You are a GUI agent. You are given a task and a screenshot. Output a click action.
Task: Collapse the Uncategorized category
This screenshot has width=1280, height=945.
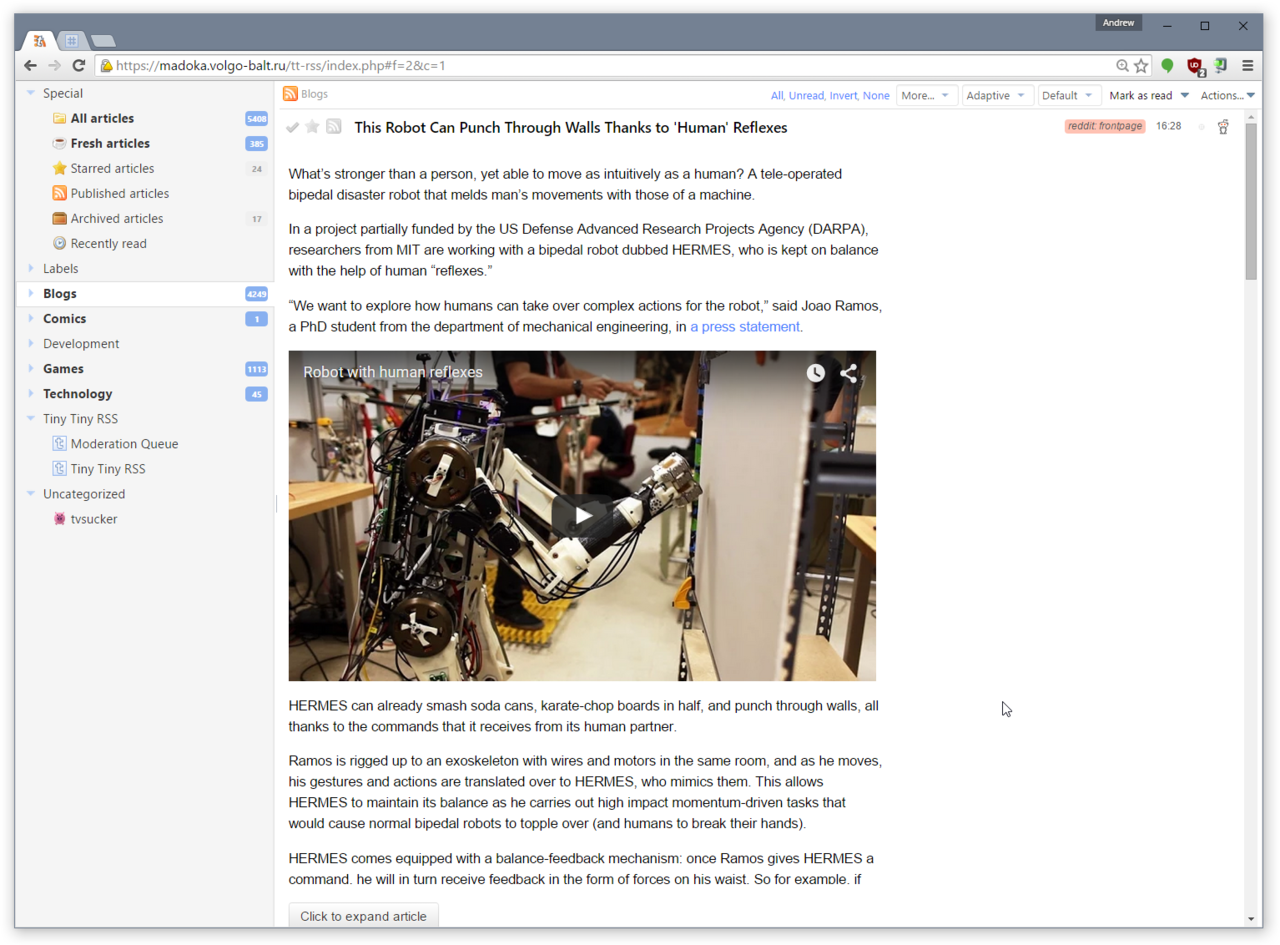(x=31, y=493)
